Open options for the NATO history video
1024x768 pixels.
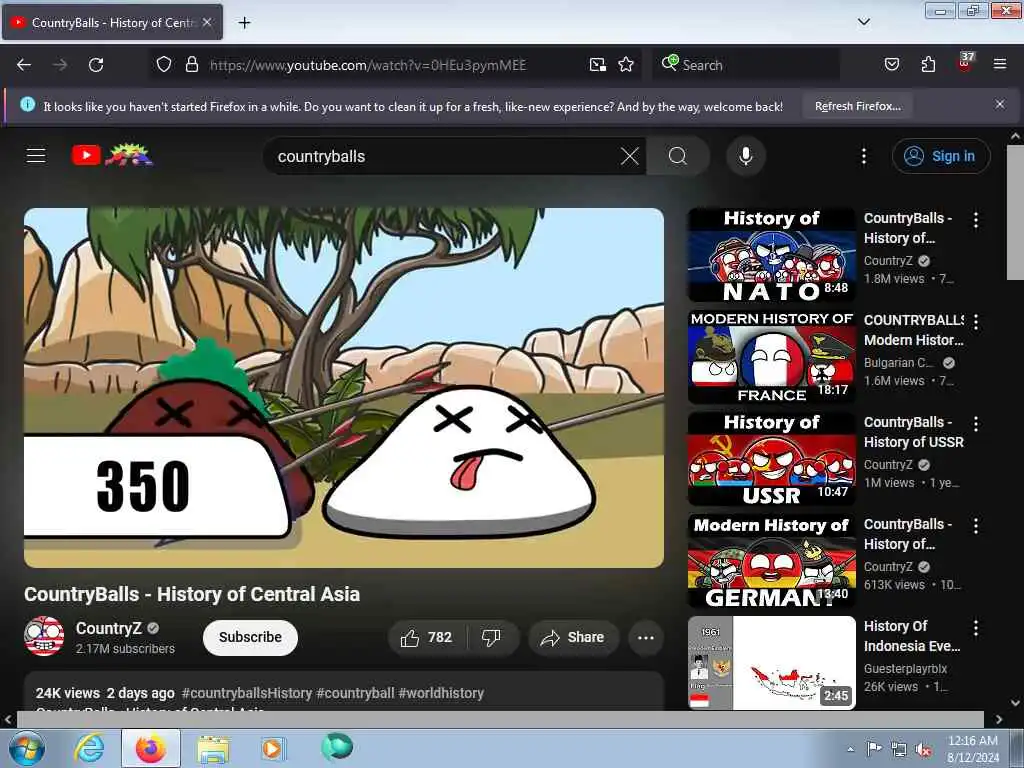click(x=976, y=220)
